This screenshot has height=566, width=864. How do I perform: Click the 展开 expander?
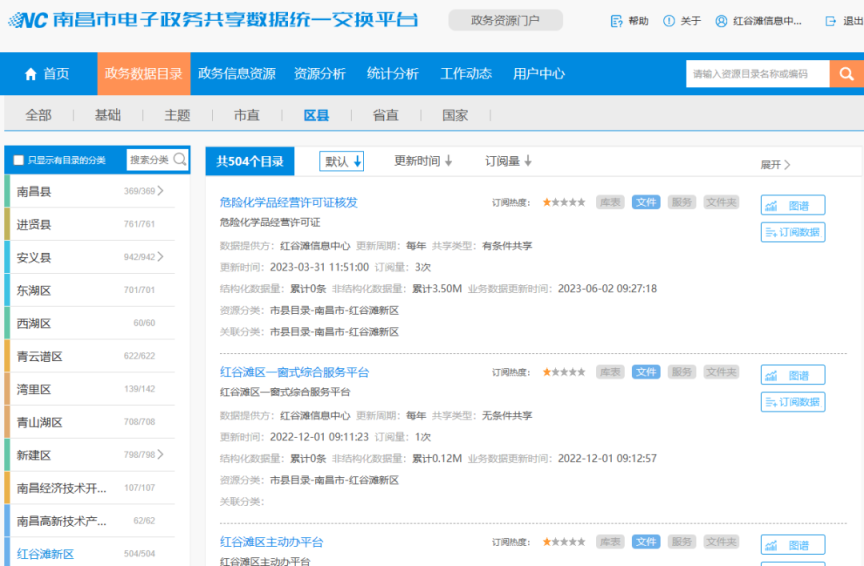click(775, 165)
